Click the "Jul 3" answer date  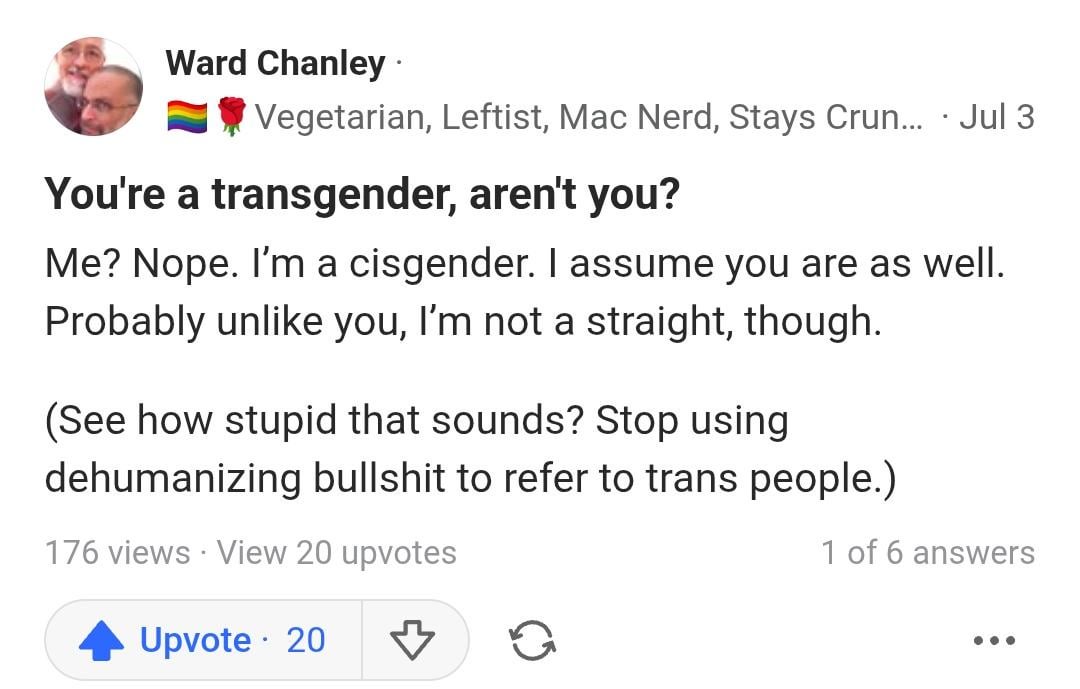996,118
